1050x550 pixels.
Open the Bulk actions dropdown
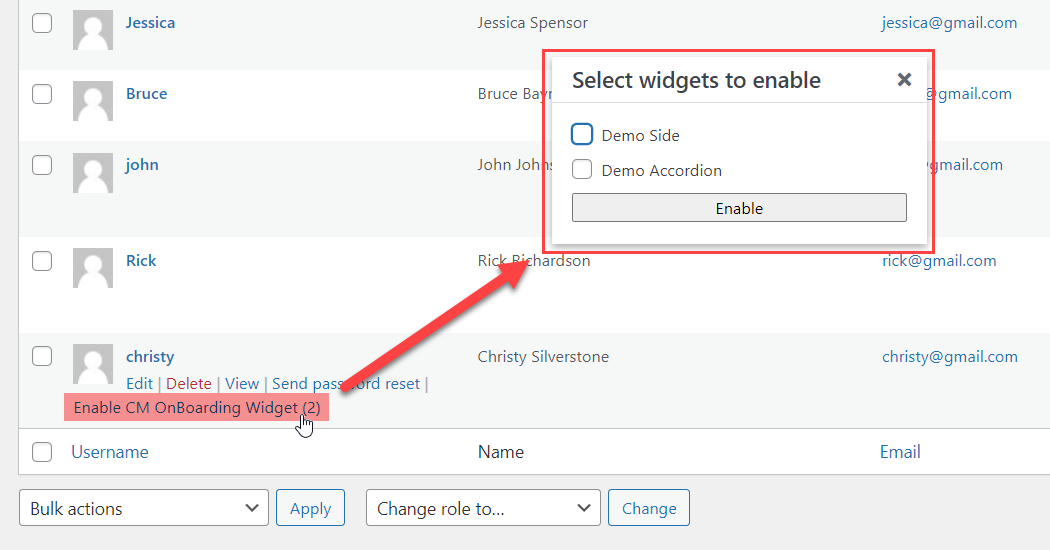click(144, 508)
